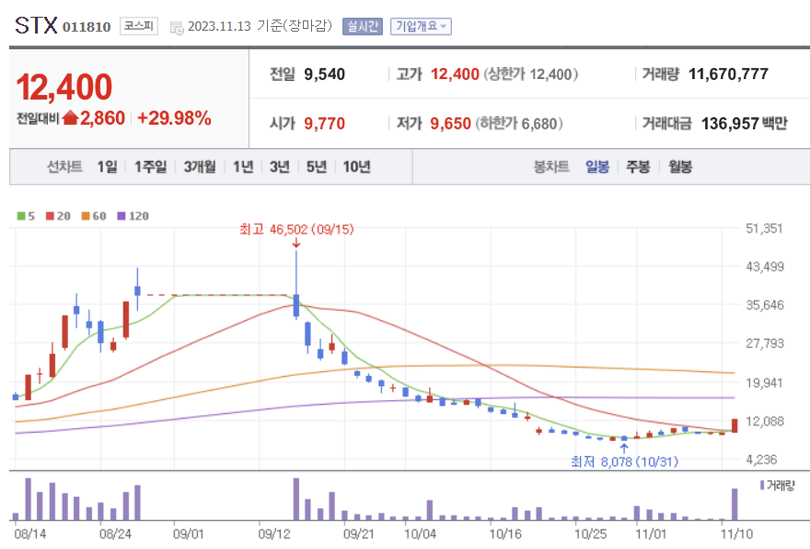
Task: Click the 하한가 6,680 lower limit text
Action: [519, 123]
